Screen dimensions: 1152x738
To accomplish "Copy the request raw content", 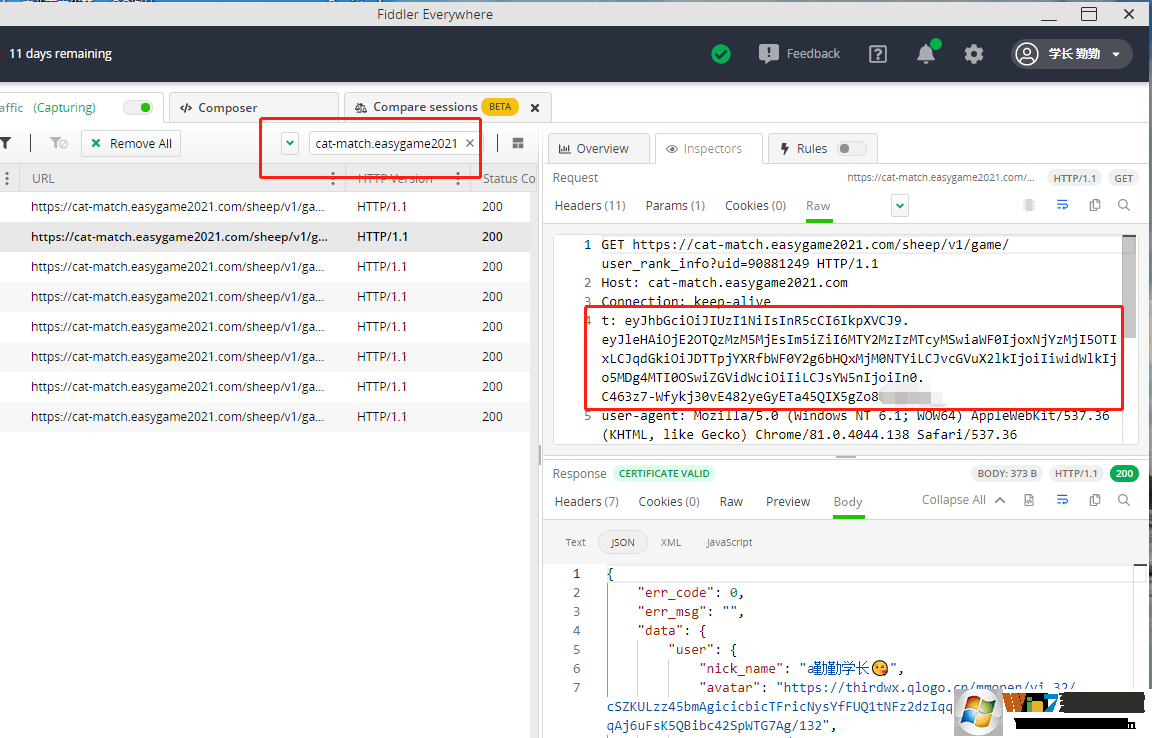I will (x=1095, y=205).
